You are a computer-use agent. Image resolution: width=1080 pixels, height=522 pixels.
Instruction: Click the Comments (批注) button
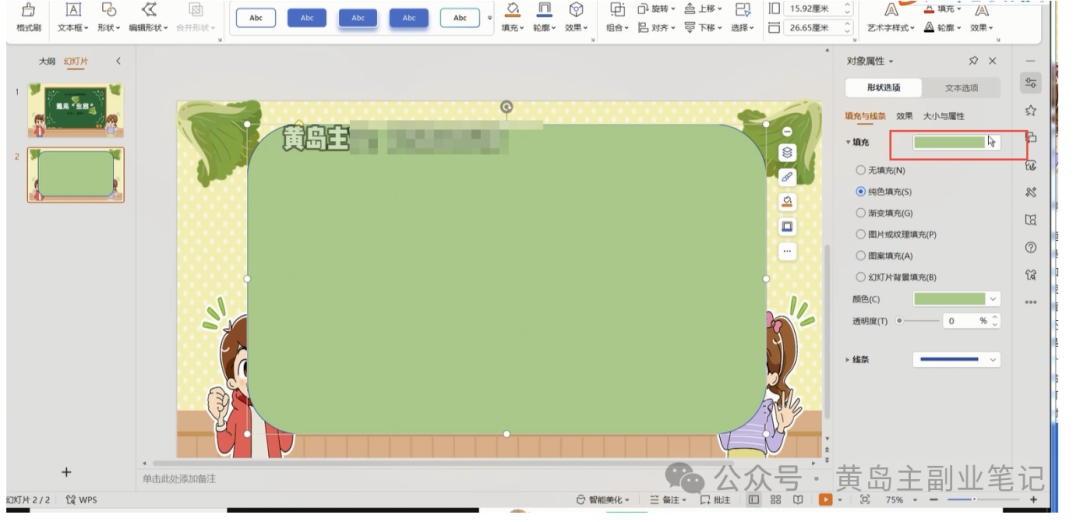[x=715, y=499]
